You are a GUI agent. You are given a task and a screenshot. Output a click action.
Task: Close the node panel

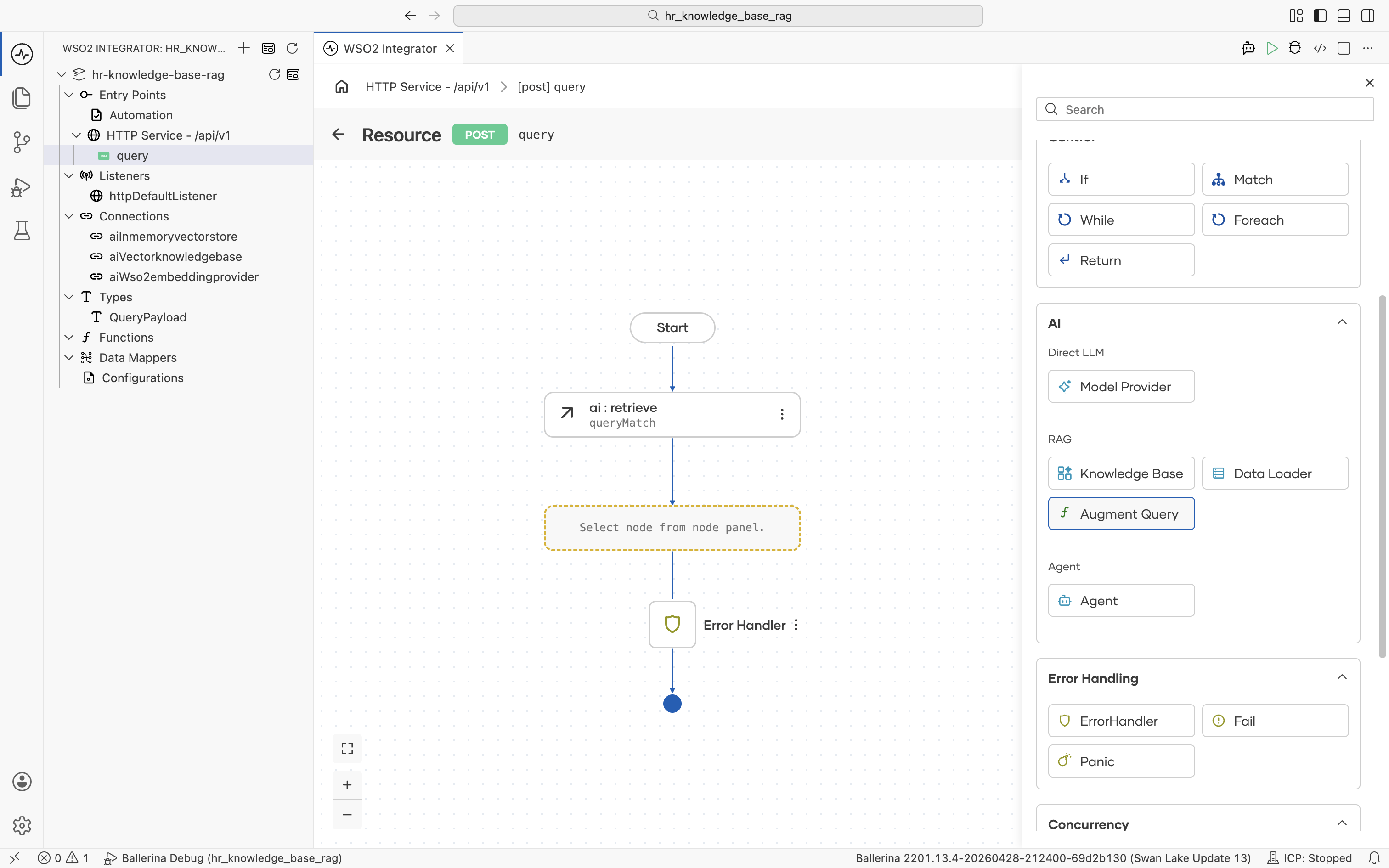click(x=1370, y=83)
